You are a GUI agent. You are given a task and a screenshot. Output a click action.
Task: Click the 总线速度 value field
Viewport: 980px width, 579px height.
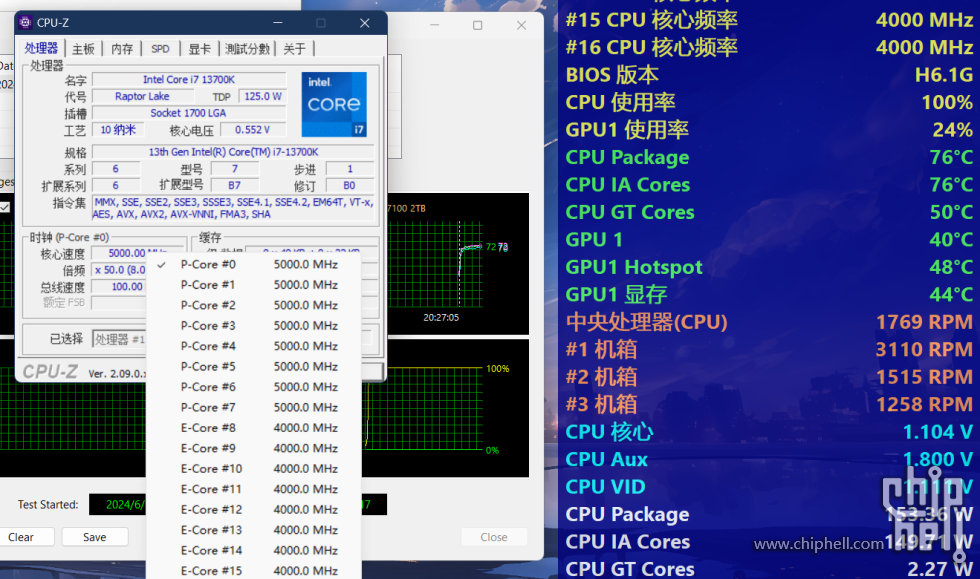coord(119,286)
